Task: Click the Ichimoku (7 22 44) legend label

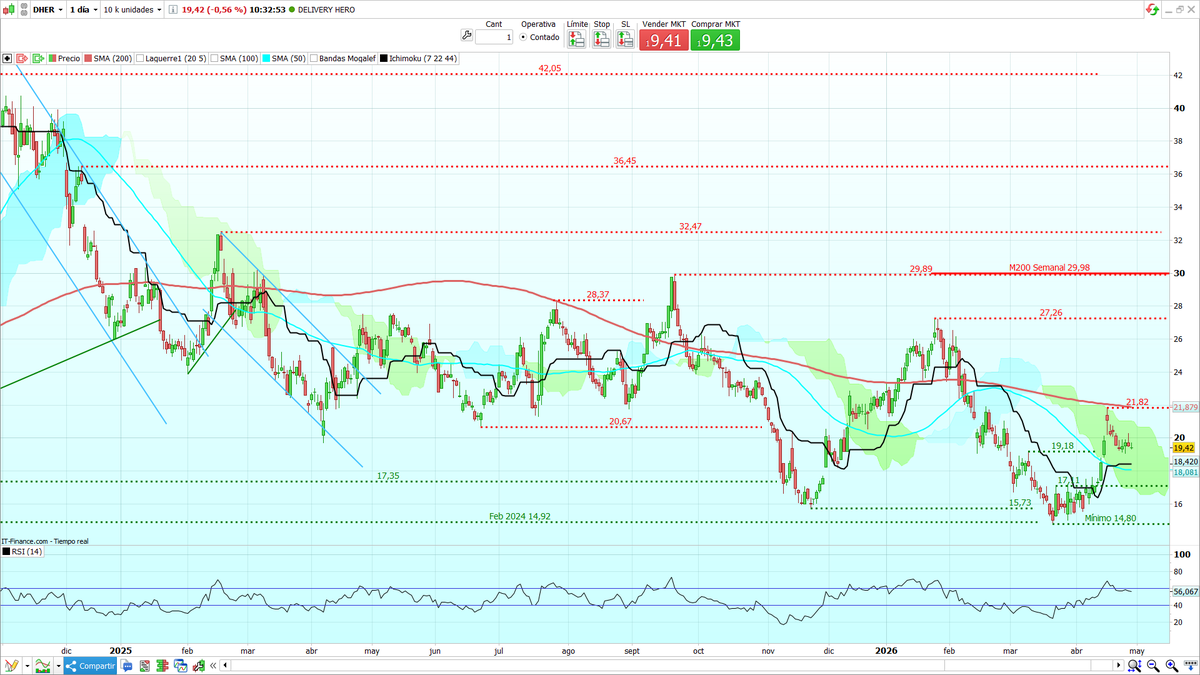Action: 423,58
